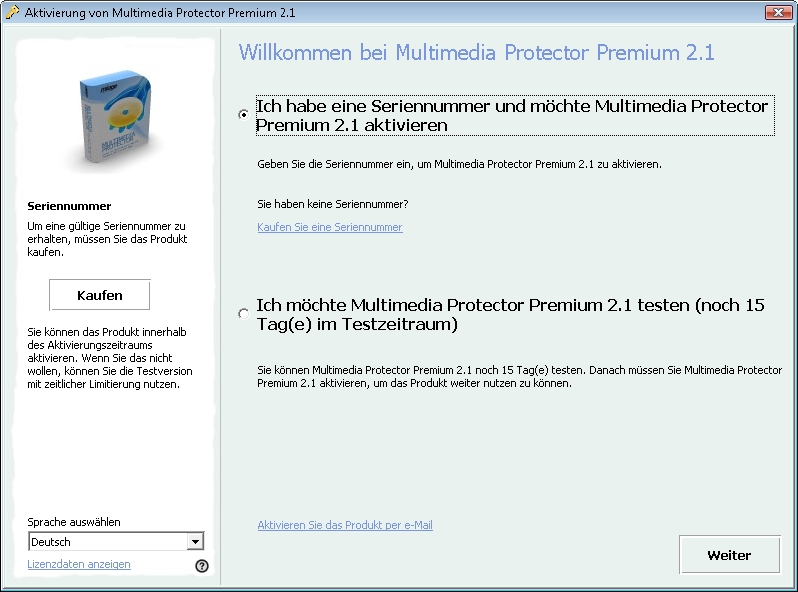Click the window title 'Aktivierung von Multimedia Protector Premium 2.1'
798x592 pixels.
tap(160, 13)
